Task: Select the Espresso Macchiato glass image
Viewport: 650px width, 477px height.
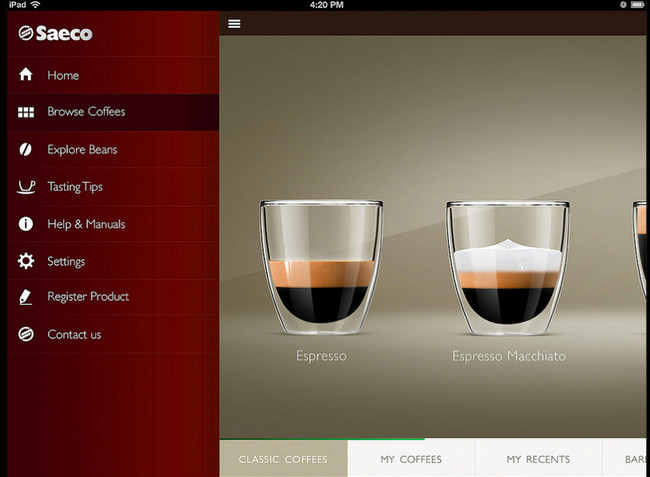Action: [508, 267]
